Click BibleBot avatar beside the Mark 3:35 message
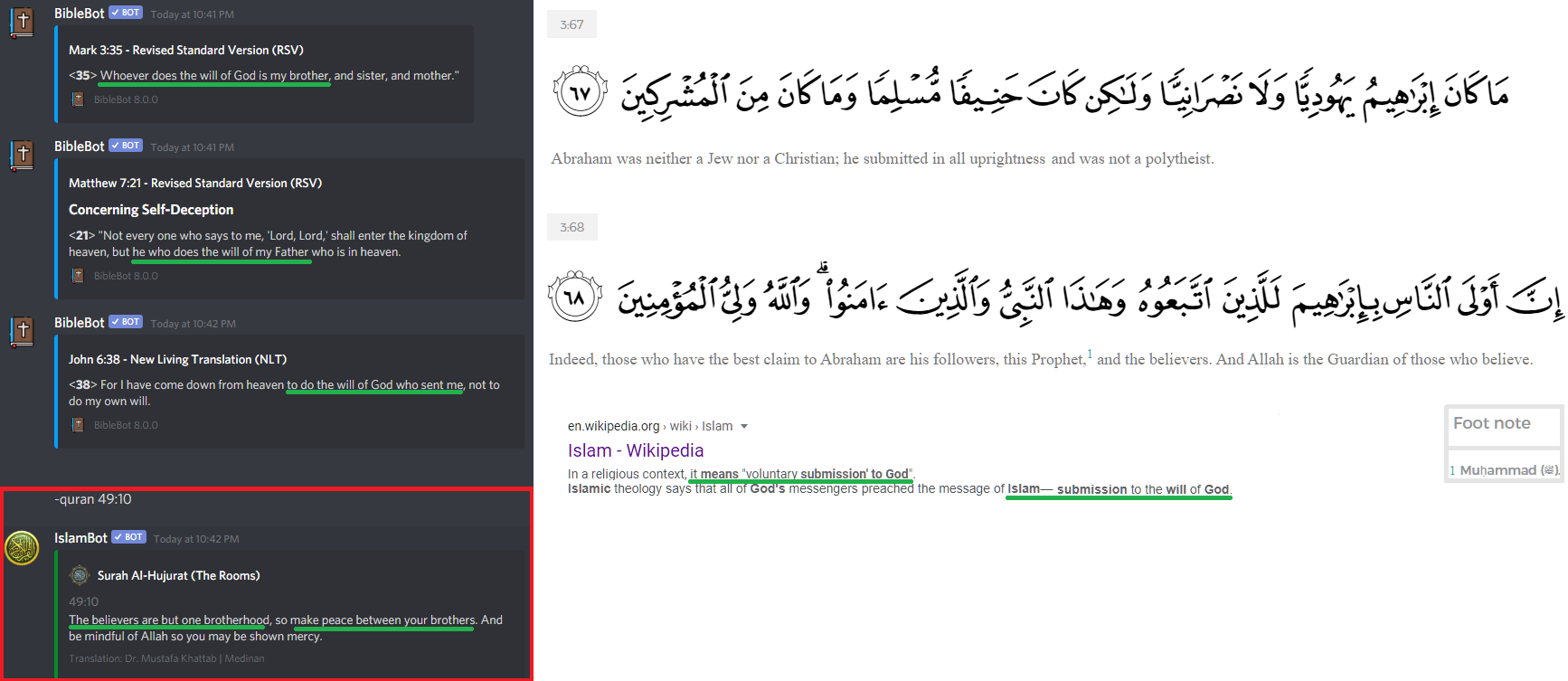 [22, 22]
